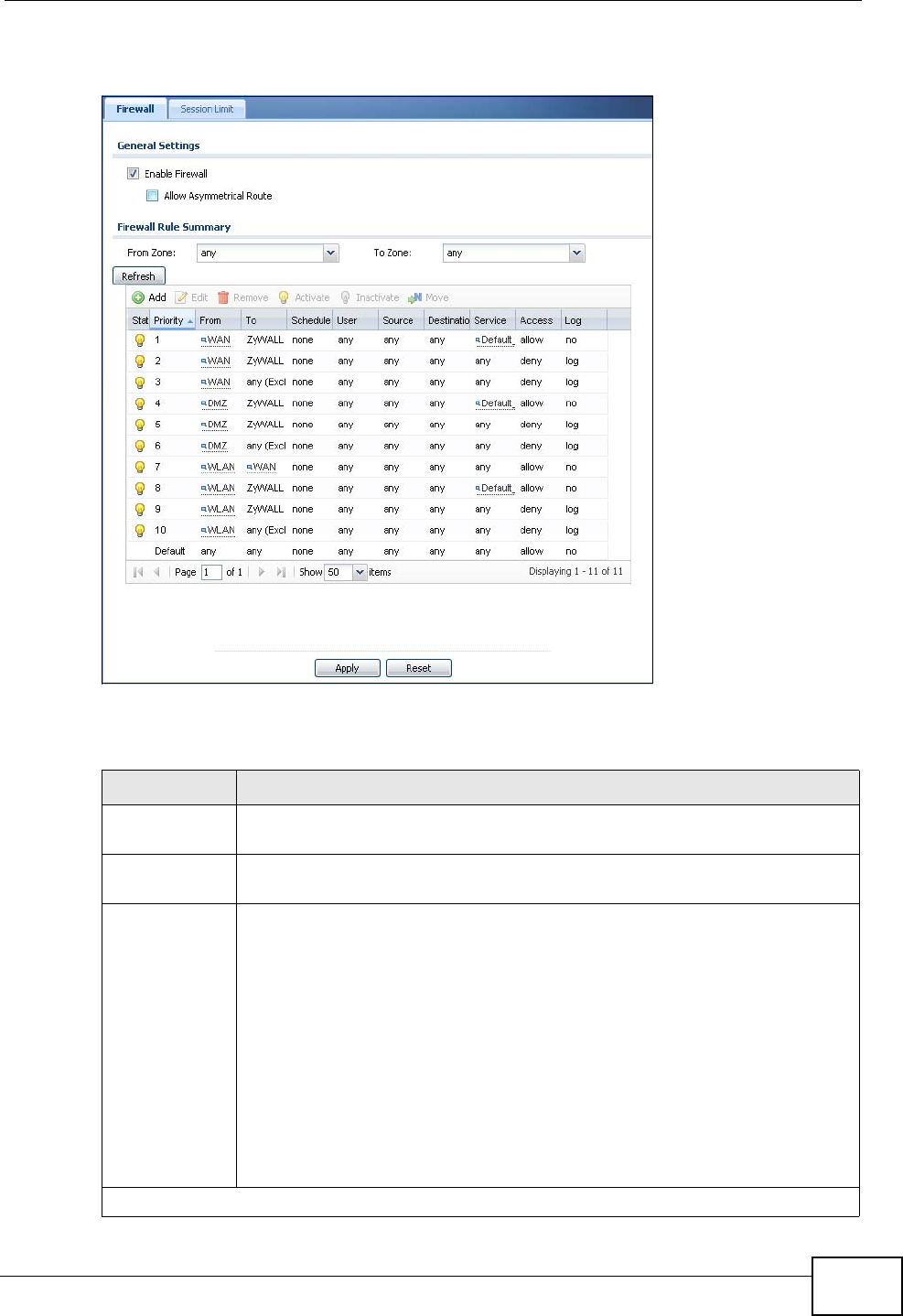Open WLAN zone link in rule 10
The image size is (903, 1316).
(x=218, y=530)
